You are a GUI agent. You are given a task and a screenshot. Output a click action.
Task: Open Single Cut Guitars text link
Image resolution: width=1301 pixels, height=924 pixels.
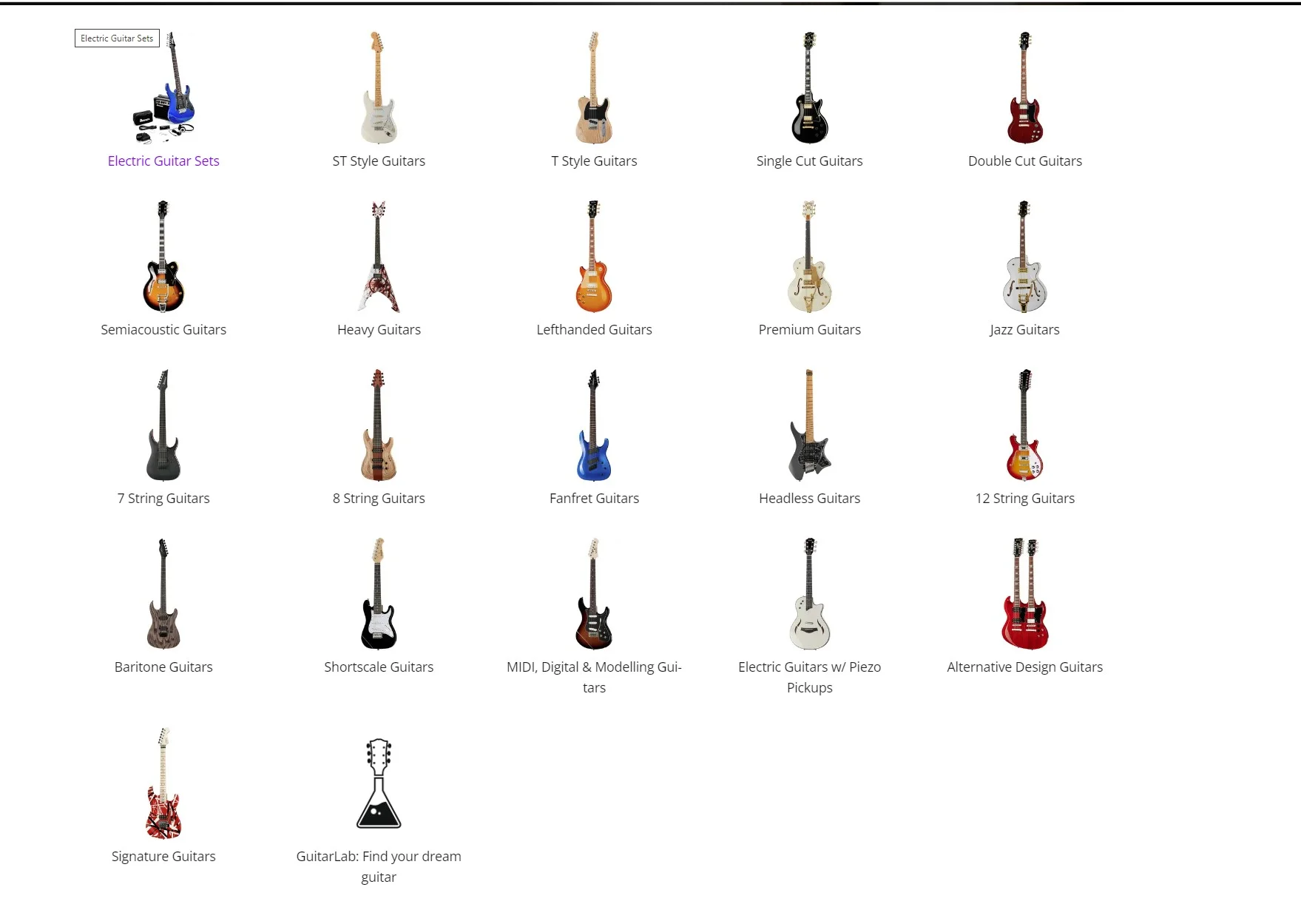click(x=809, y=161)
